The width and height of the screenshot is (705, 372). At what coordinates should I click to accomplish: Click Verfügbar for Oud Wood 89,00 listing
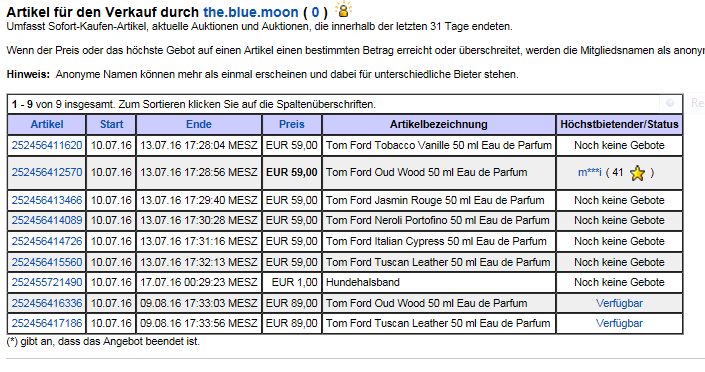(619, 303)
